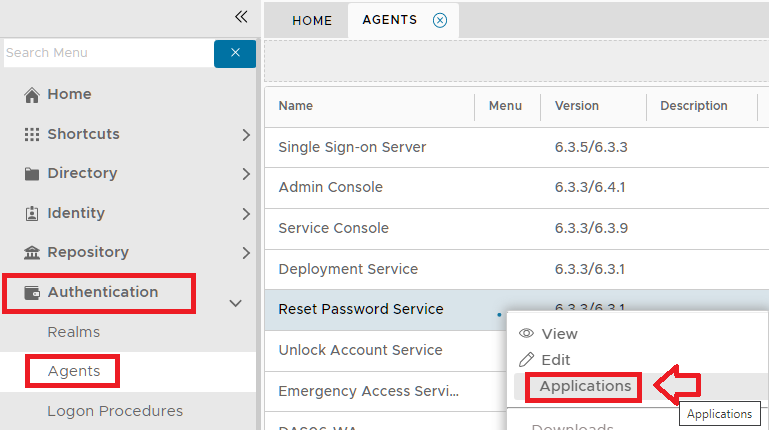The height and width of the screenshot is (430, 769).
Task: Click the Repository building icon
Action: (x=32, y=253)
